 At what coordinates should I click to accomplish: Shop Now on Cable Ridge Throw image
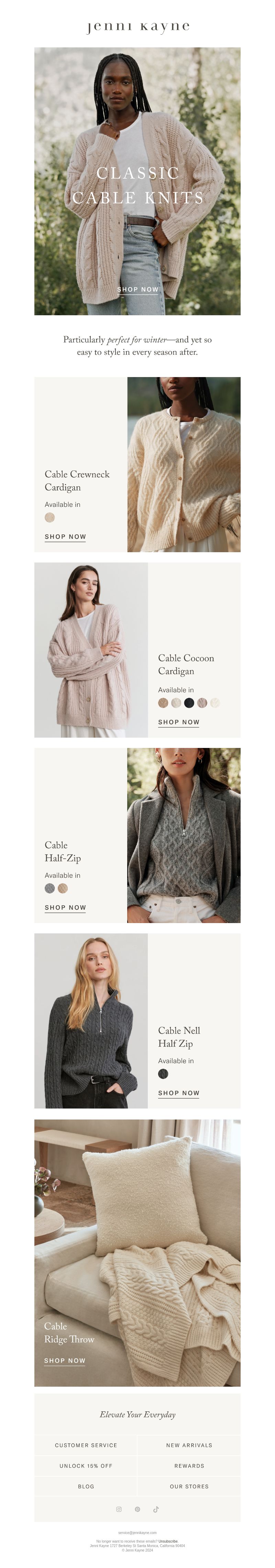(65, 1361)
